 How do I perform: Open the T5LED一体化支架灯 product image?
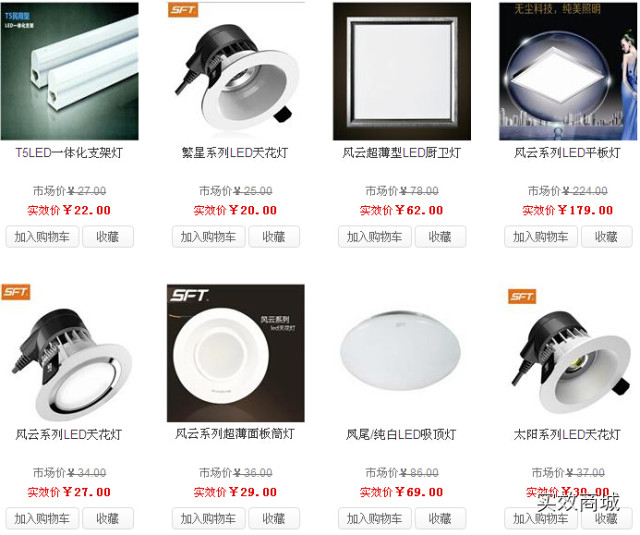tap(69, 71)
